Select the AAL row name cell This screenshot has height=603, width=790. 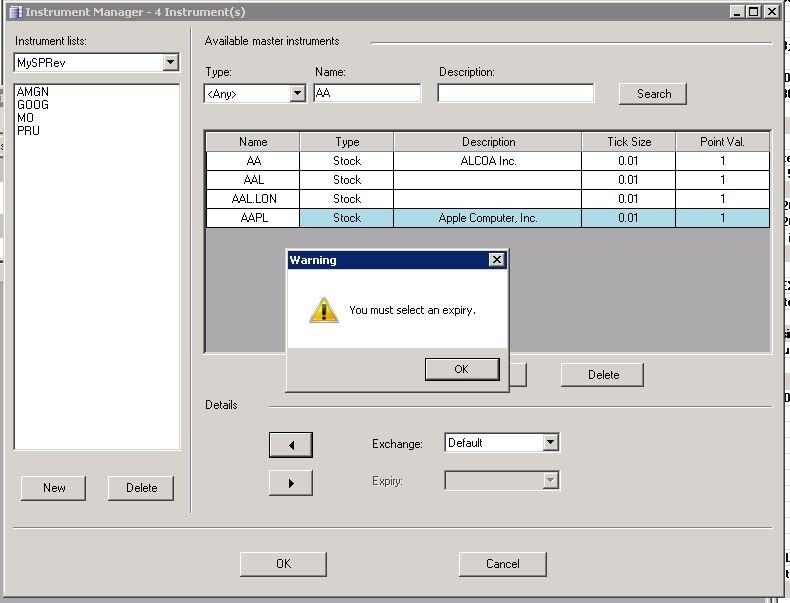coord(253,180)
